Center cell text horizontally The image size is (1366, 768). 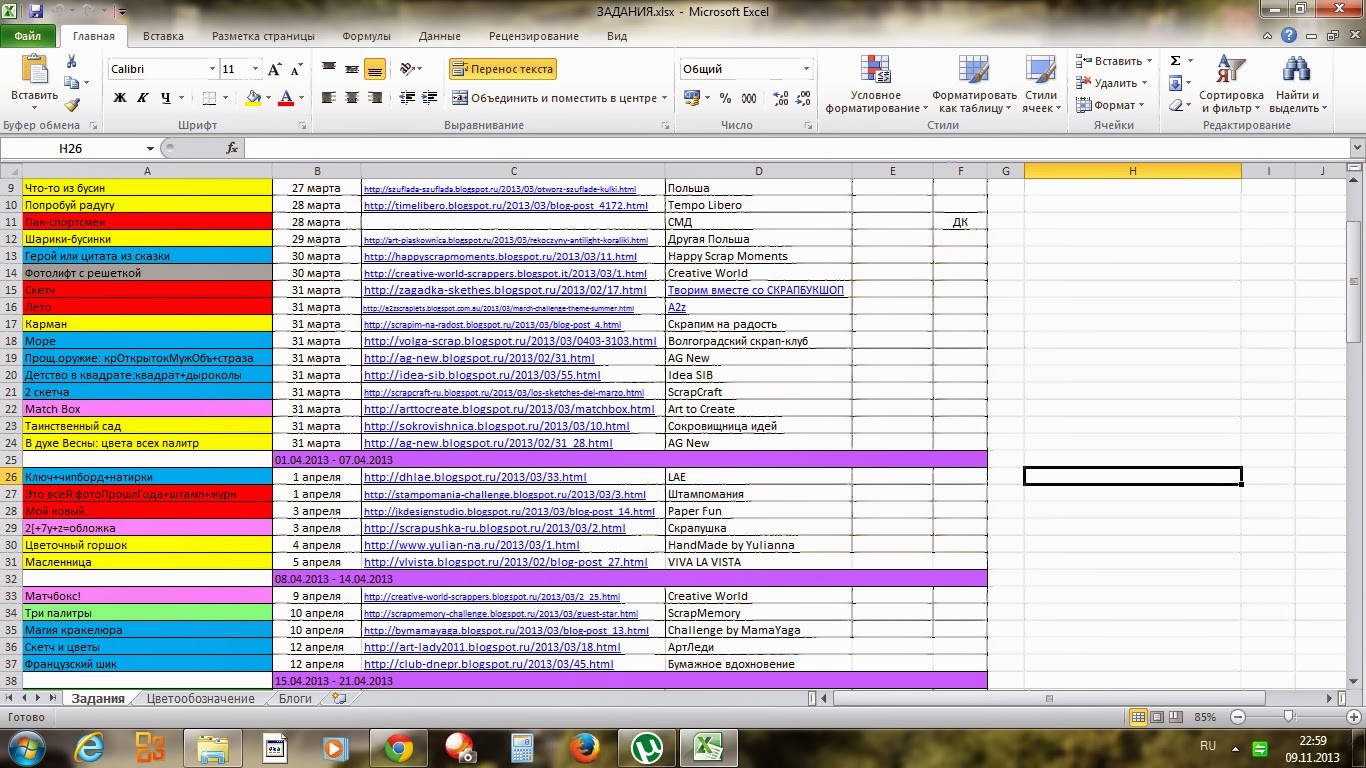(x=351, y=98)
